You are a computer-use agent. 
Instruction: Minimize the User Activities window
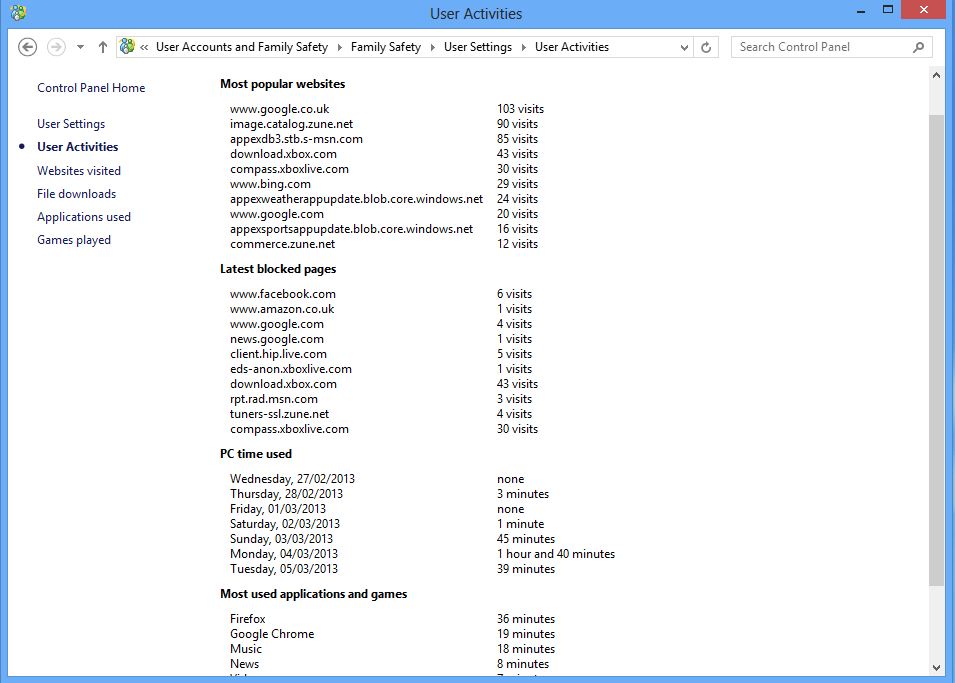pyautogui.click(x=861, y=11)
